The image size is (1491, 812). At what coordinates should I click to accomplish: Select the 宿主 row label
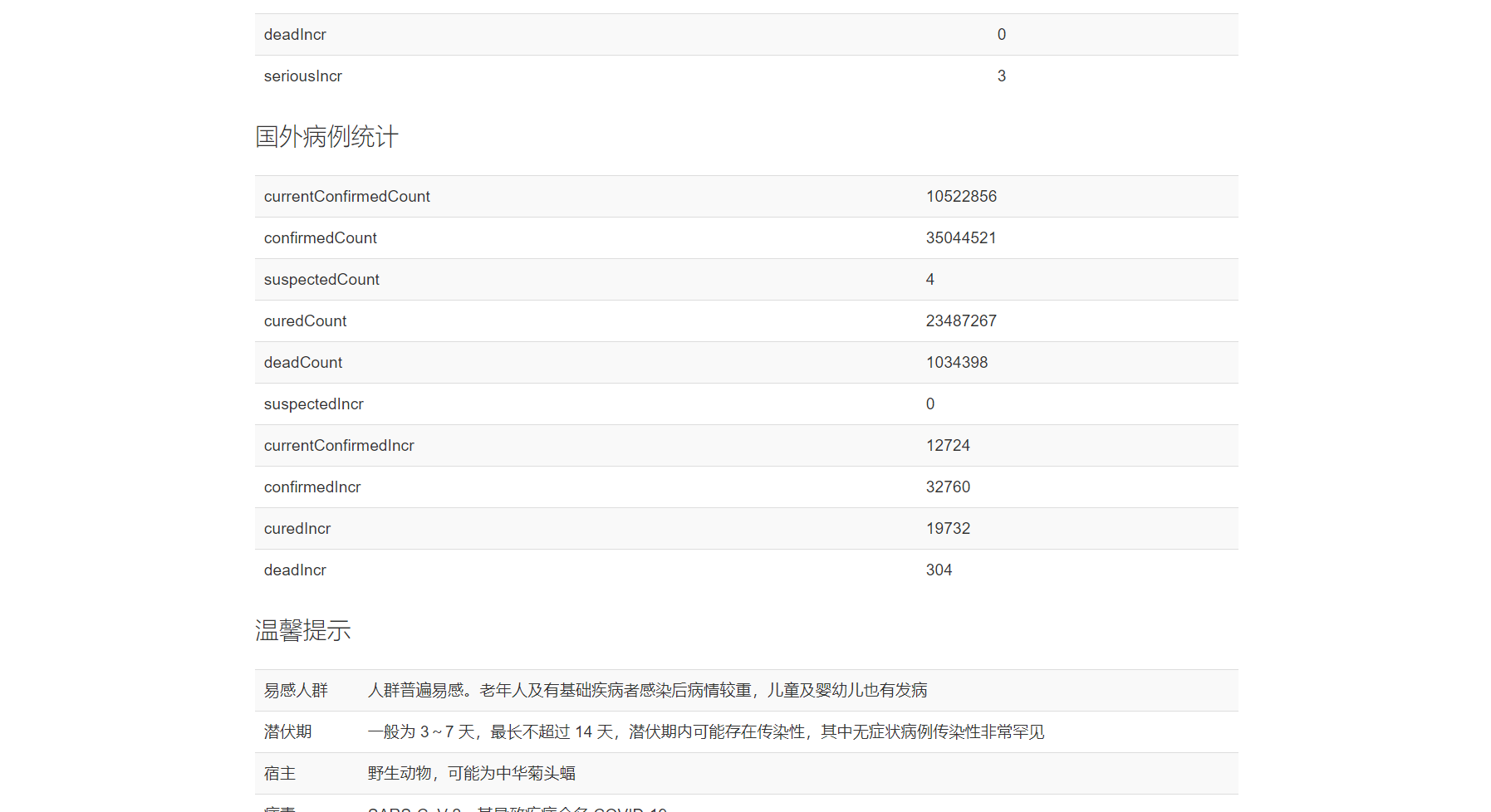click(280, 774)
